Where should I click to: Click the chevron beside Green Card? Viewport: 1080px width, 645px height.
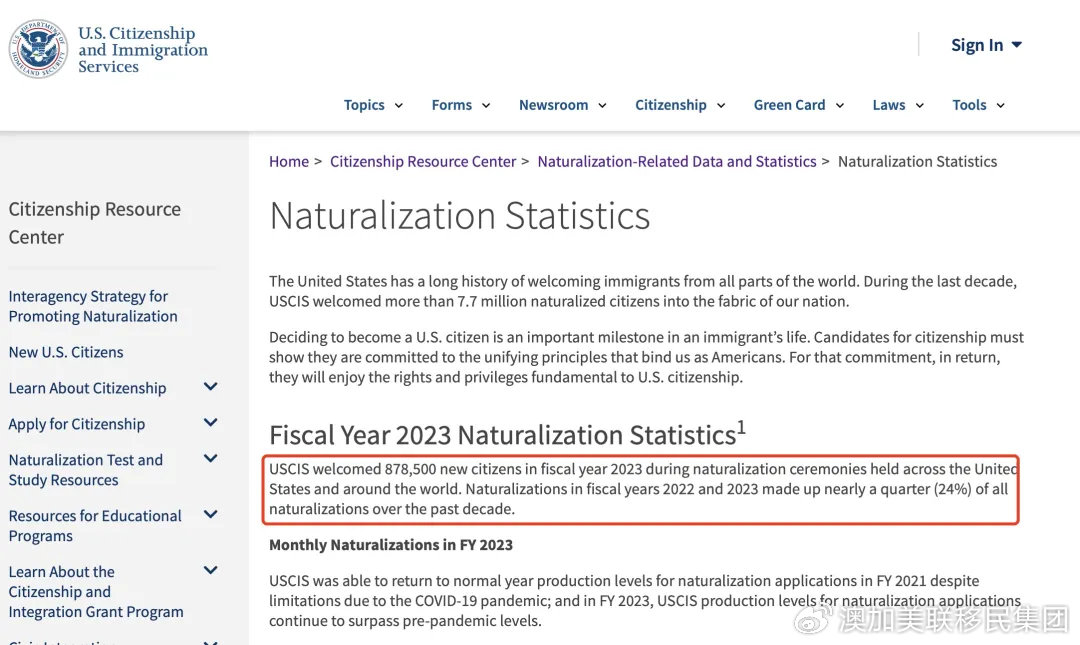pos(840,105)
